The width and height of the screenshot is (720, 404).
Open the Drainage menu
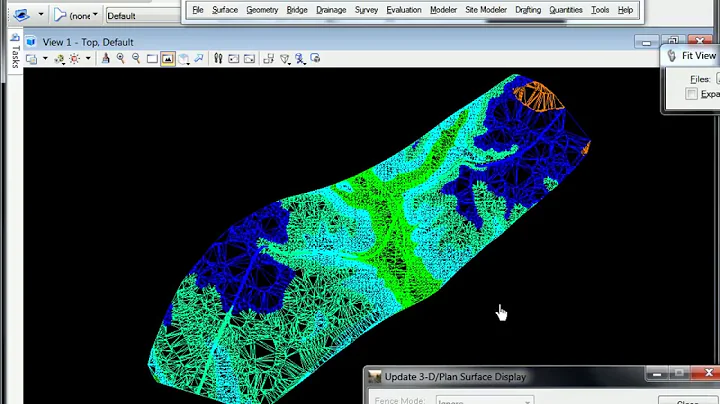click(x=331, y=10)
